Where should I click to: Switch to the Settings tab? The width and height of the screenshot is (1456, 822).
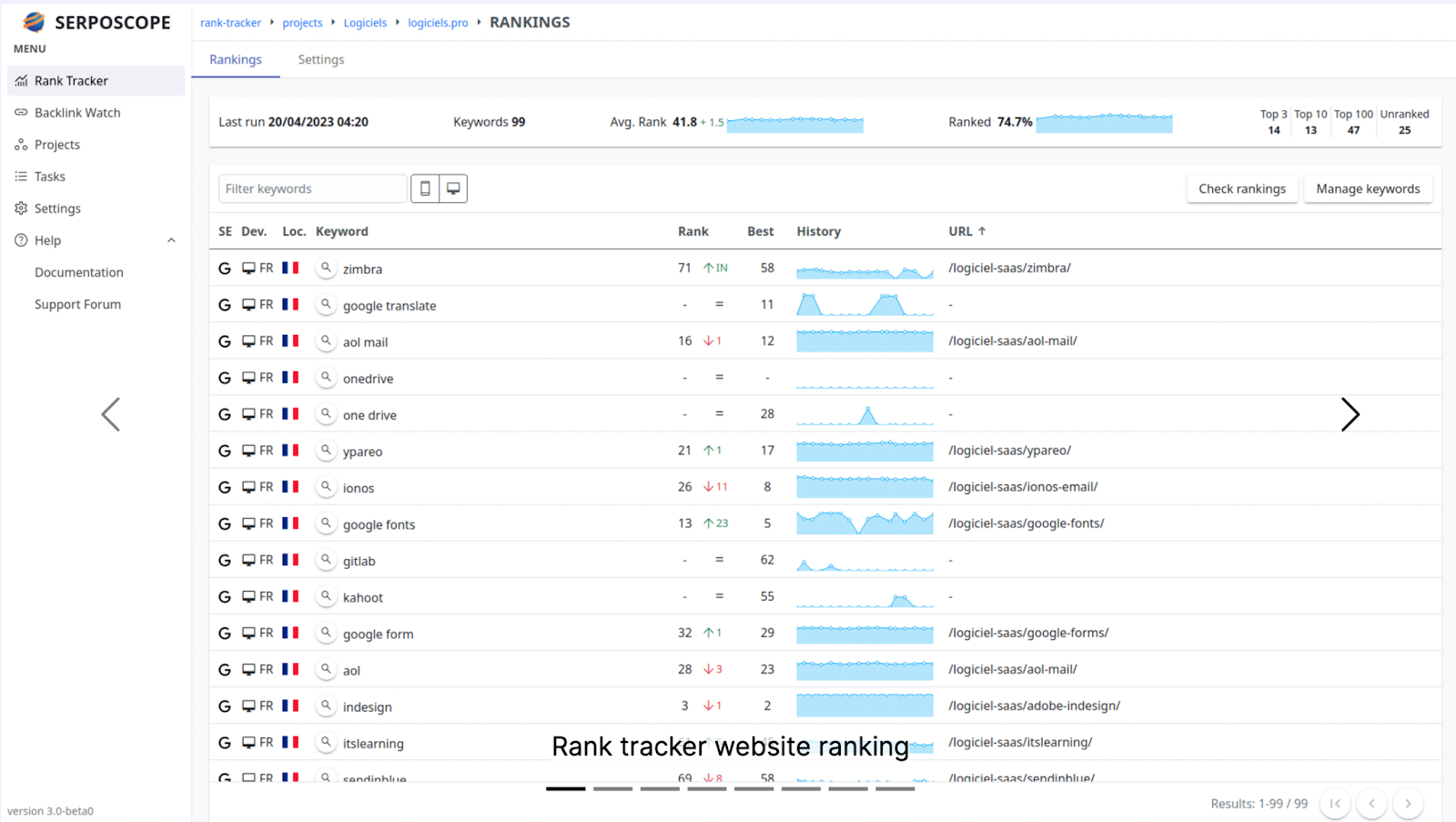click(321, 59)
